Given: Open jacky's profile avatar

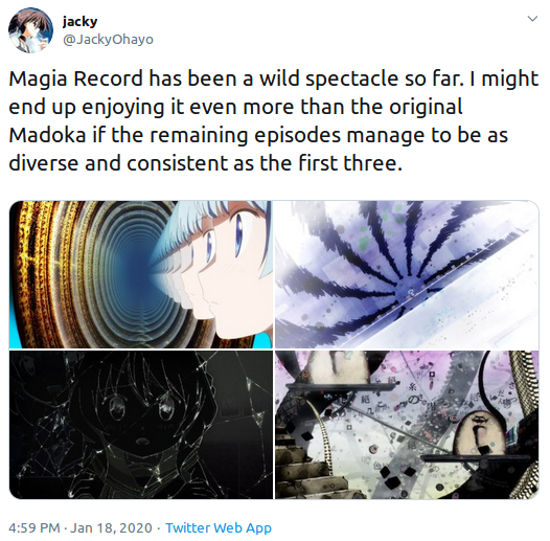Looking at the screenshot, I should click(31, 30).
